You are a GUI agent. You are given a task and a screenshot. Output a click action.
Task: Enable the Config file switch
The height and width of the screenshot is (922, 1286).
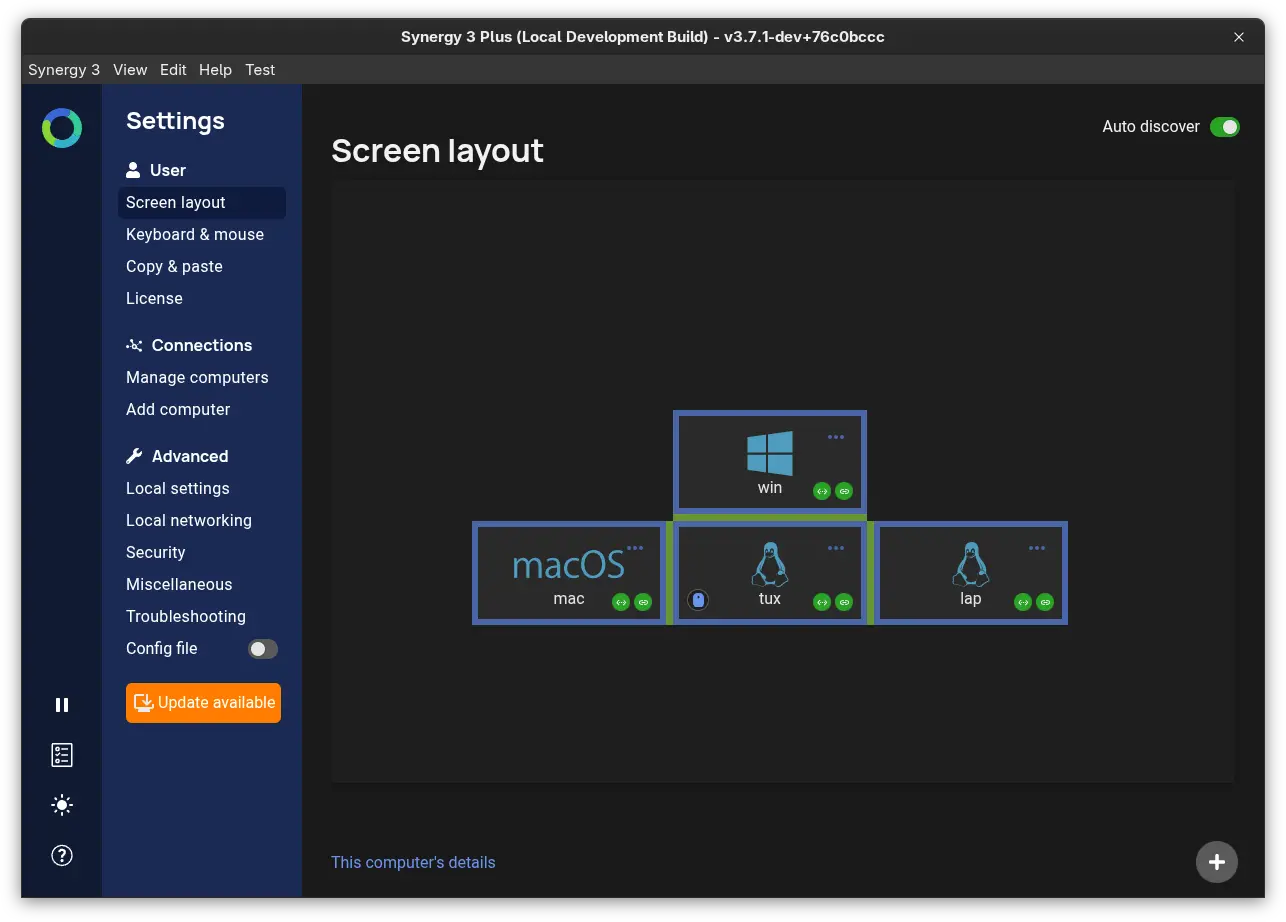point(263,649)
